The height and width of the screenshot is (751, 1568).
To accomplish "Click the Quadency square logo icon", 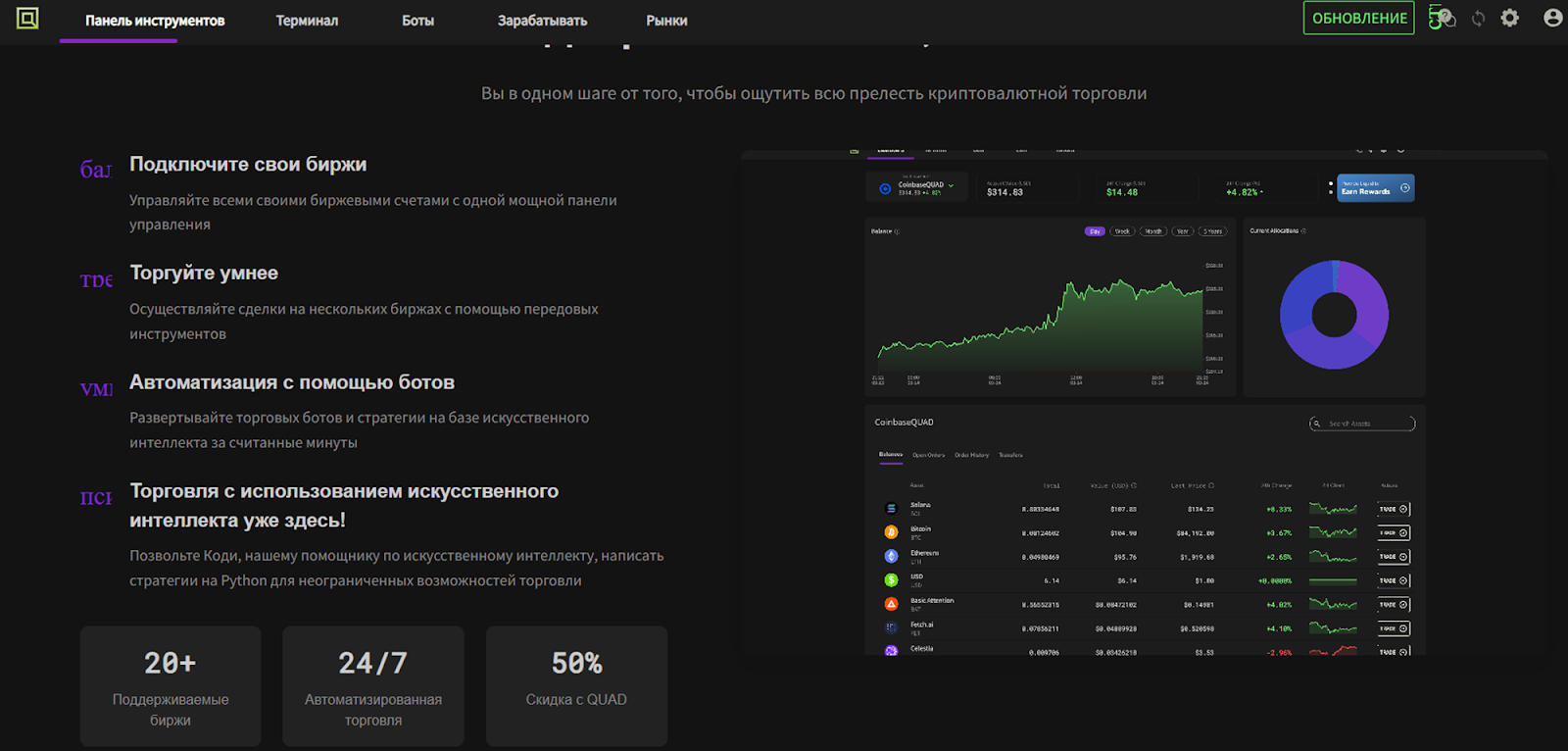I will (x=27, y=18).
